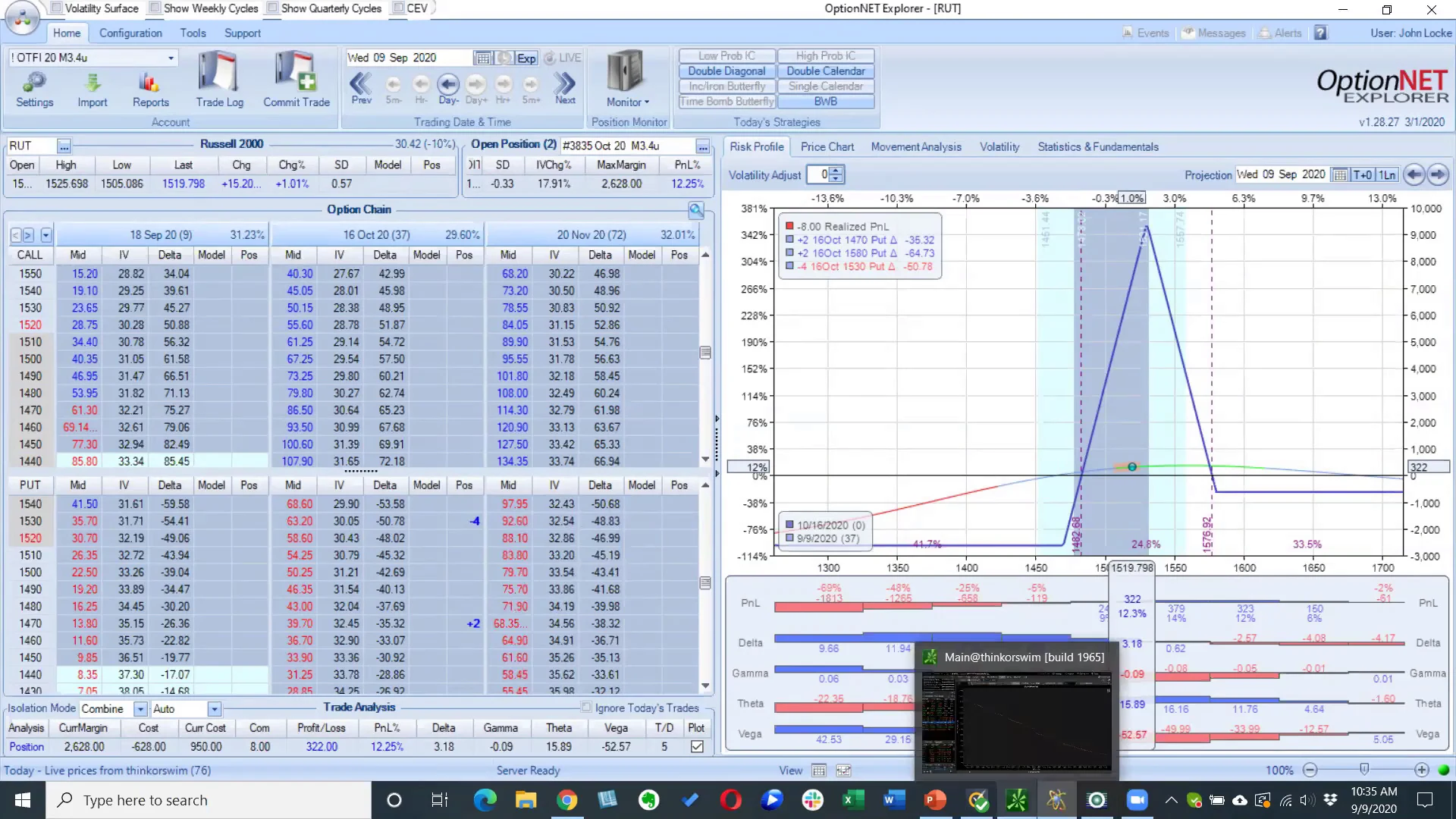Zoom in with the plus button
The width and height of the screenshot is (1456, 819).
coord(1421,770)
